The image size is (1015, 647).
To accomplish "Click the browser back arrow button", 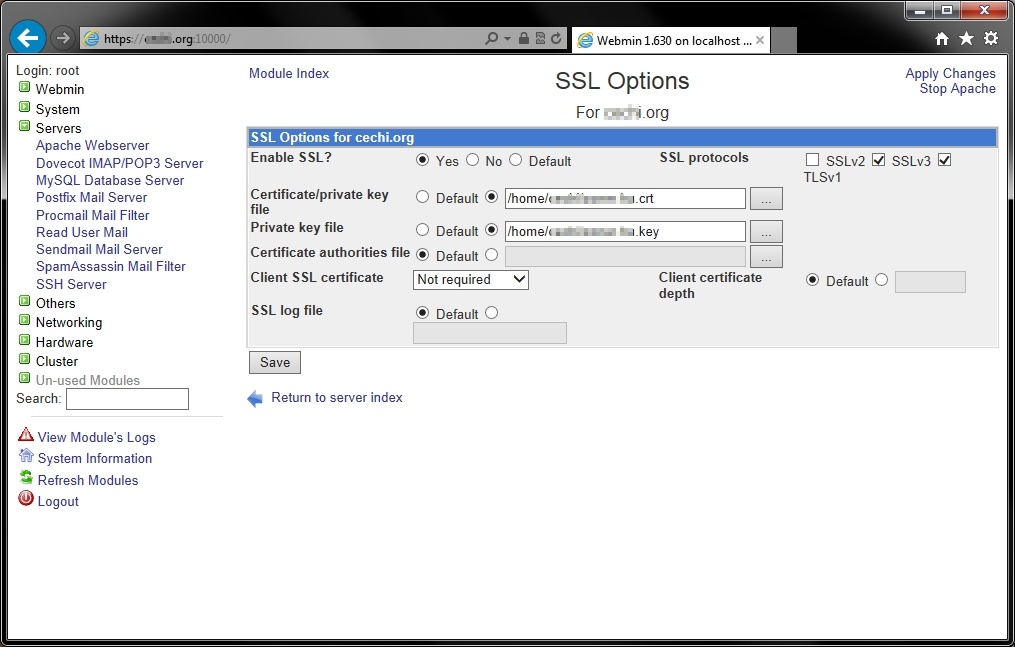I will [x=28, y=38].
